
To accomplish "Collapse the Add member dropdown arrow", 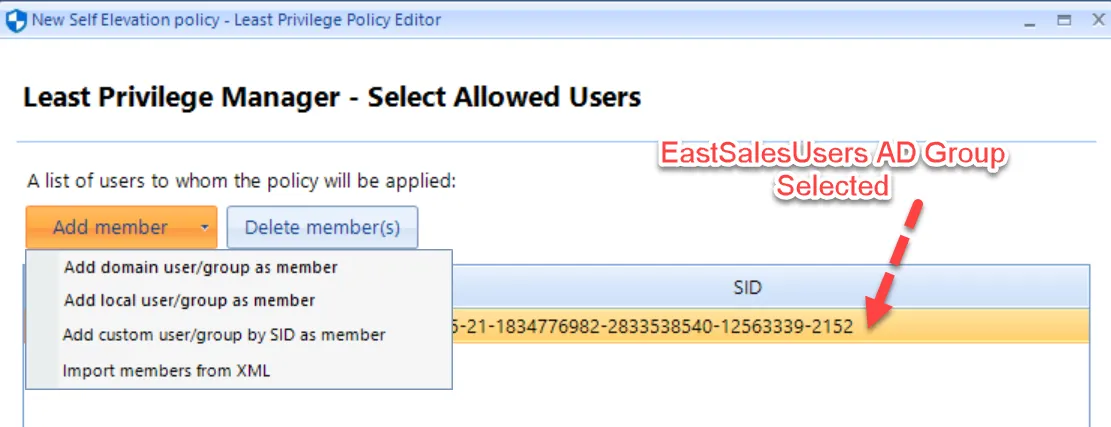I will (x=205, y=228).
